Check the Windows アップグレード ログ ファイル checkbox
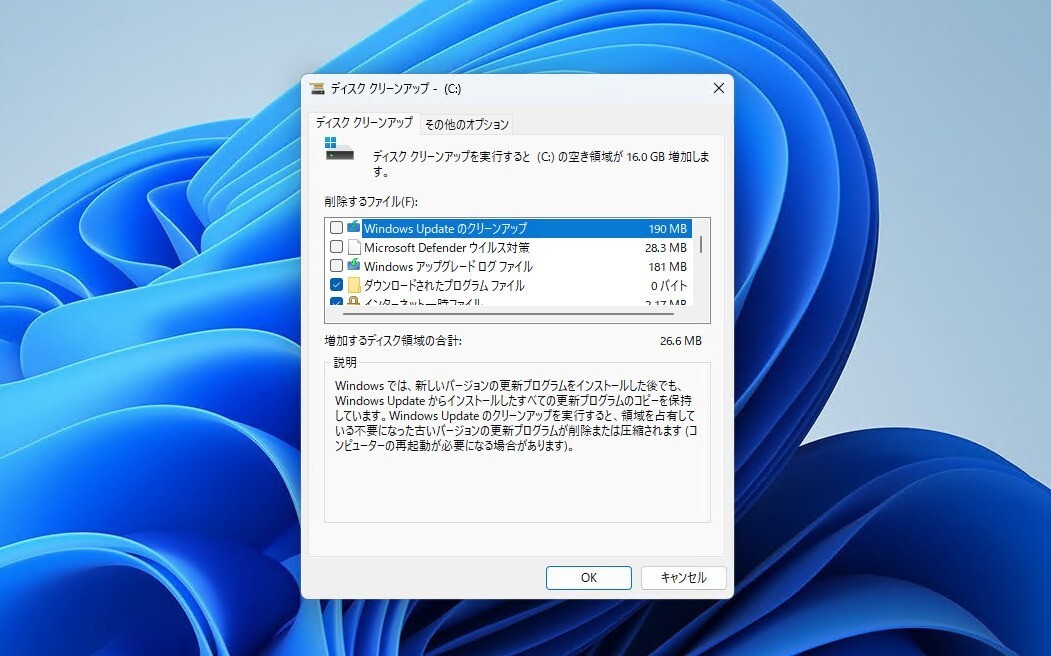Screen dimensions: 1051x656 click(336, 266)
